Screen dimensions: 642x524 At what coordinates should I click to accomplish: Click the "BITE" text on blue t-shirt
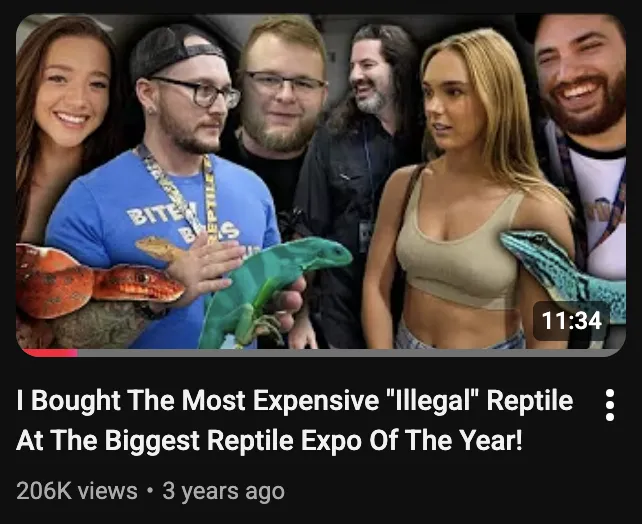pyautogui.click(x=143, y=215)
